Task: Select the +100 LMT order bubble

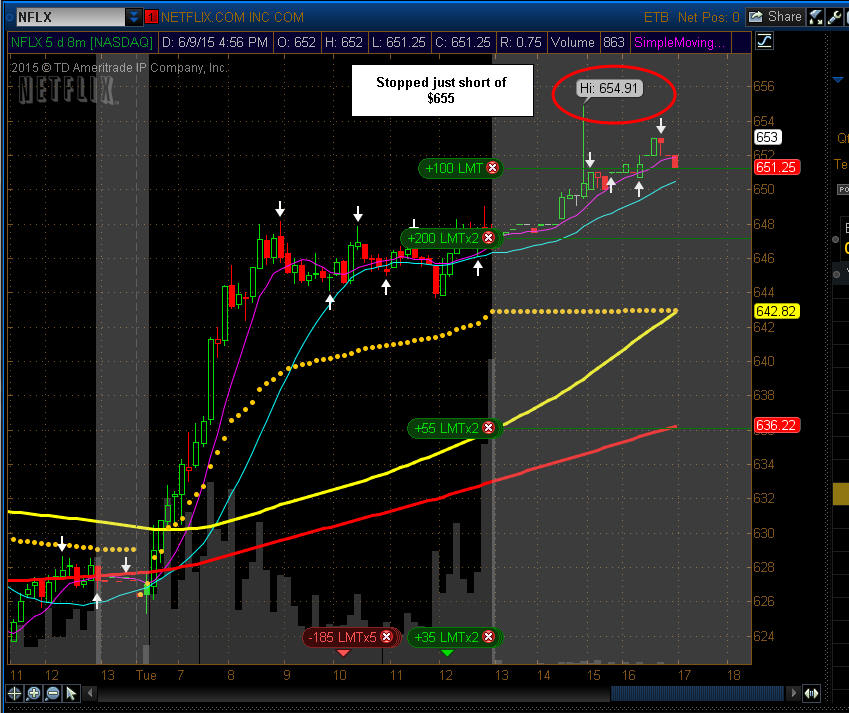Action: click(461, 168)
